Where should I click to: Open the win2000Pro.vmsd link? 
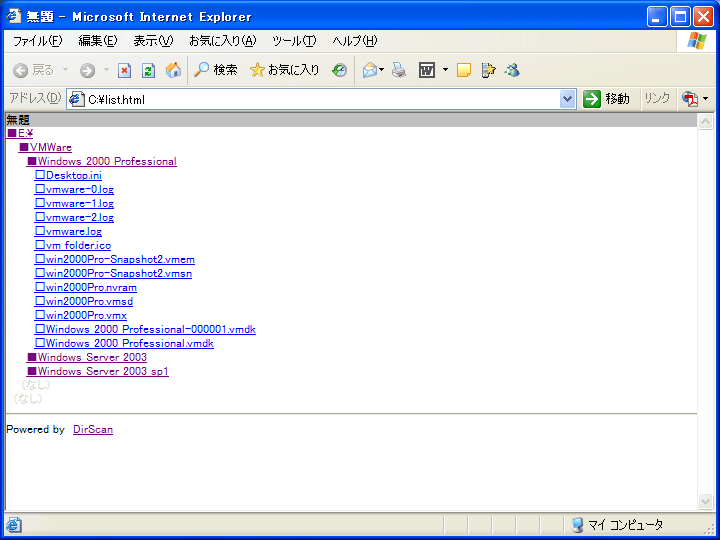84,302
